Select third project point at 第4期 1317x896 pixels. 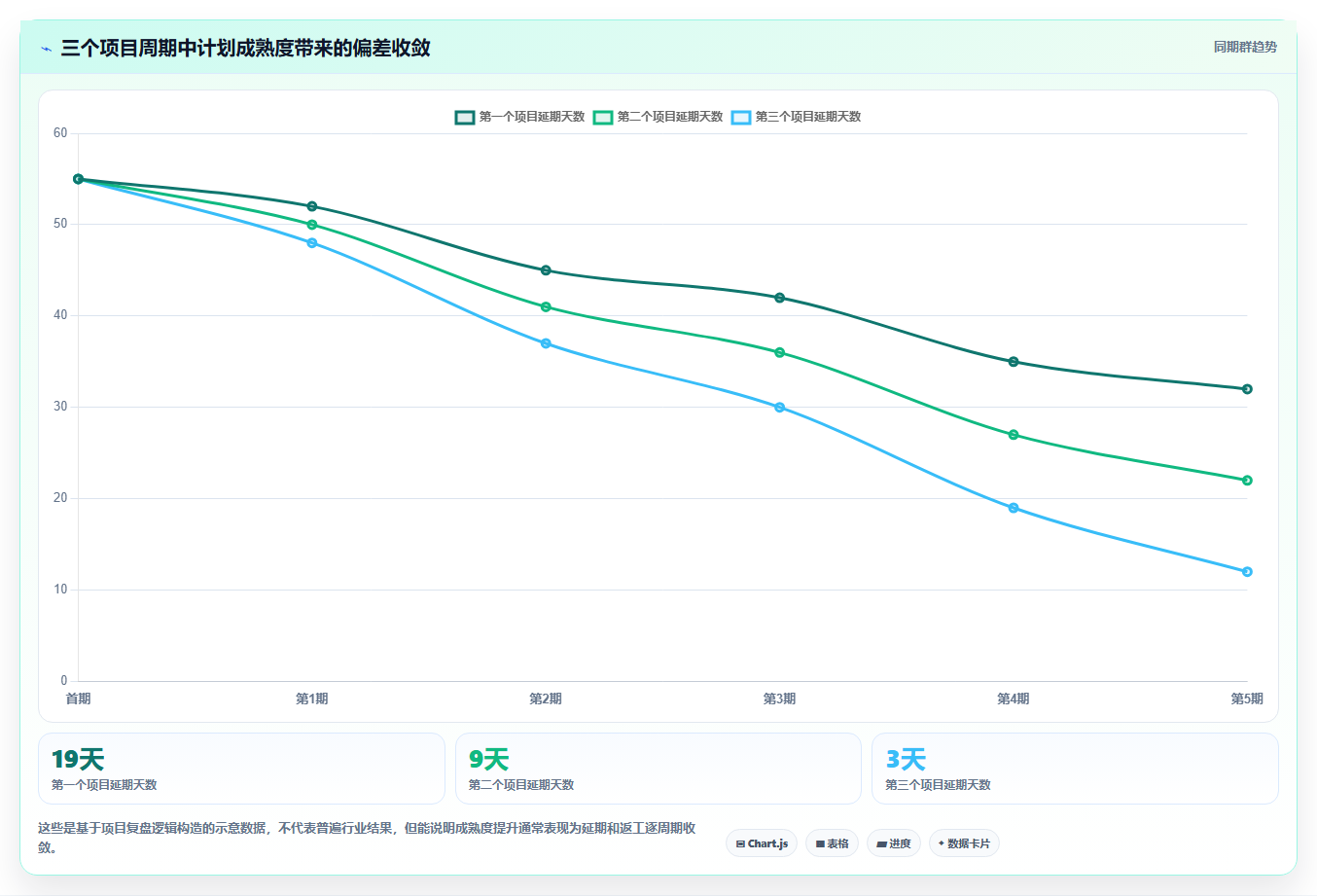(x=1014, y=508)
